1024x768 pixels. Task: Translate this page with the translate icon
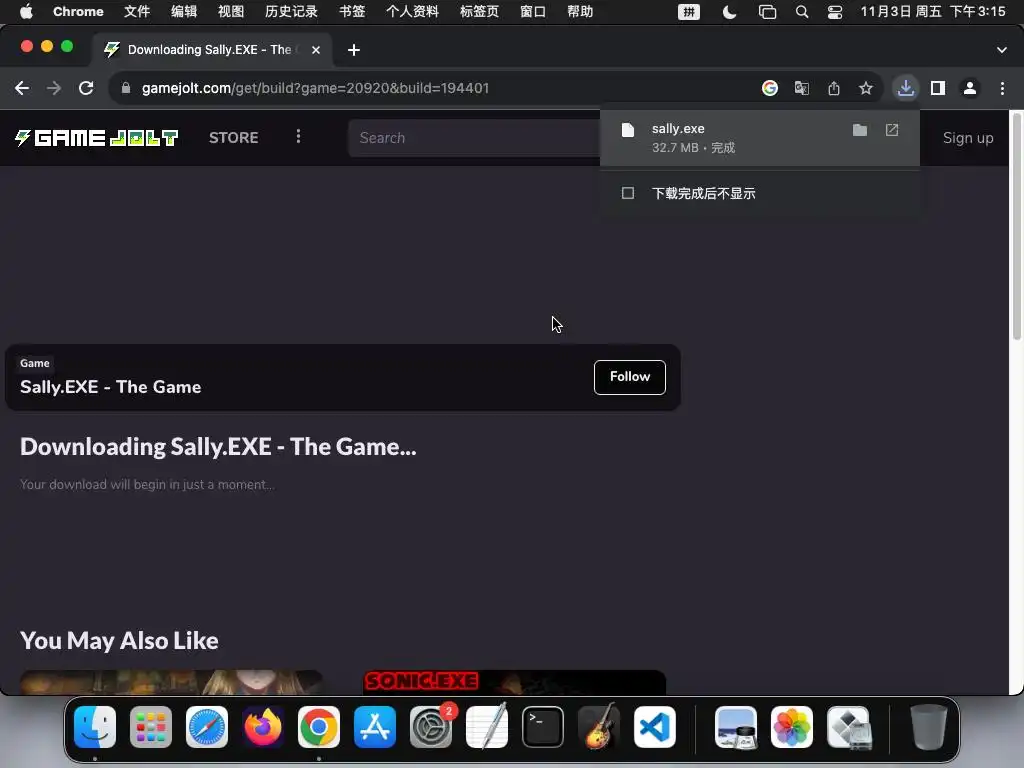(x=802, y=88)
